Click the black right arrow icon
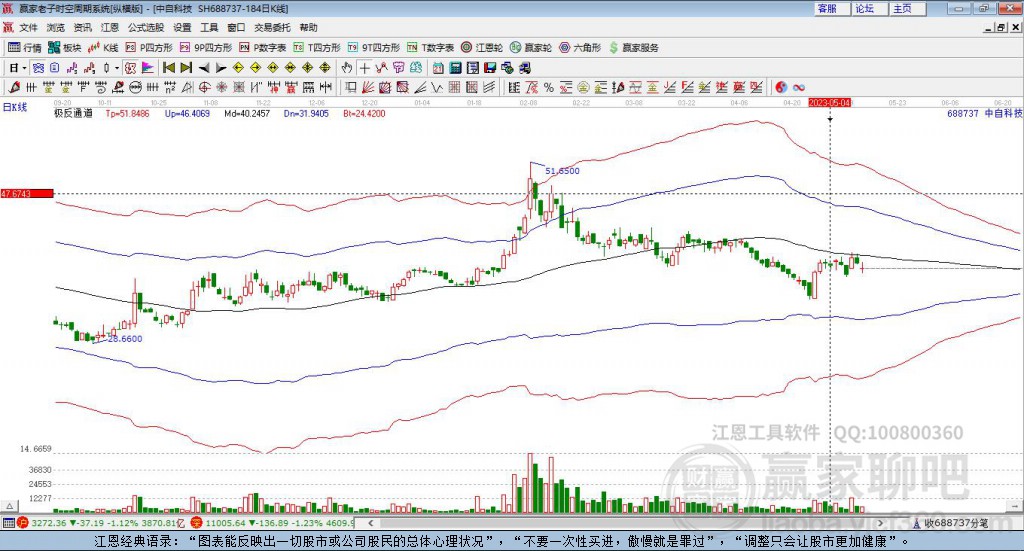The height and width of the screenshot is (551, 1024). pyautogui.click(x=221, y=68)
